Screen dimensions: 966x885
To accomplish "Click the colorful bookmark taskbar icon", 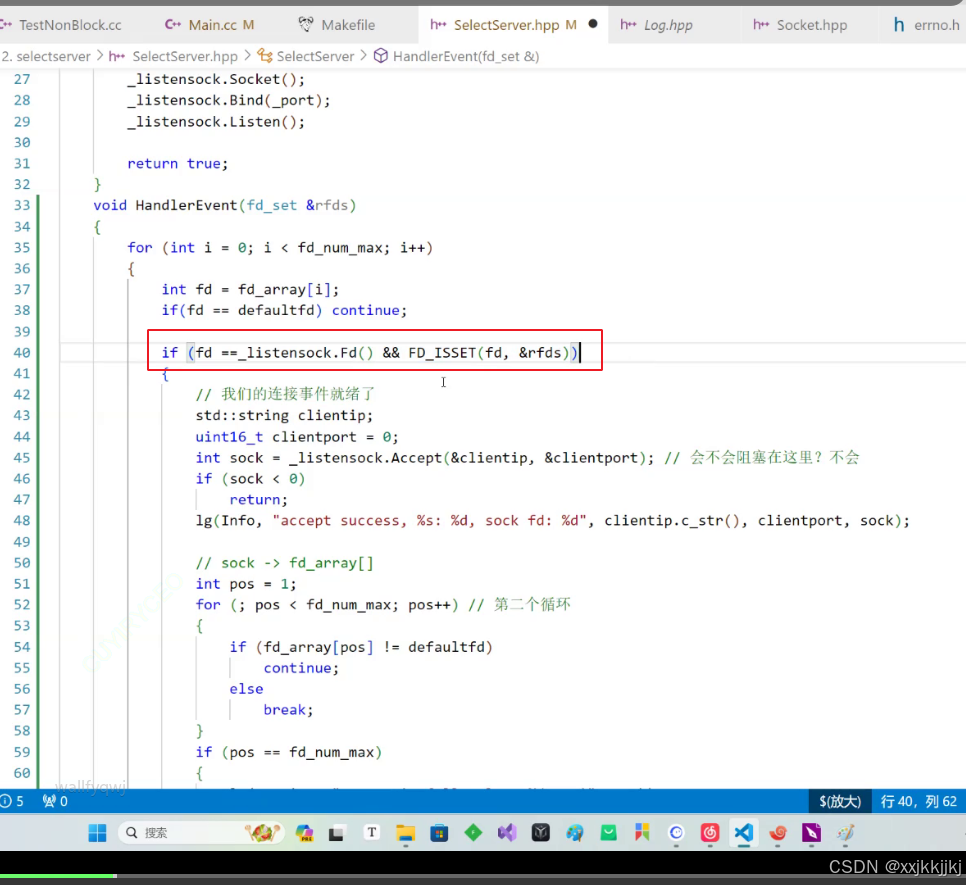I will point(642,833).
